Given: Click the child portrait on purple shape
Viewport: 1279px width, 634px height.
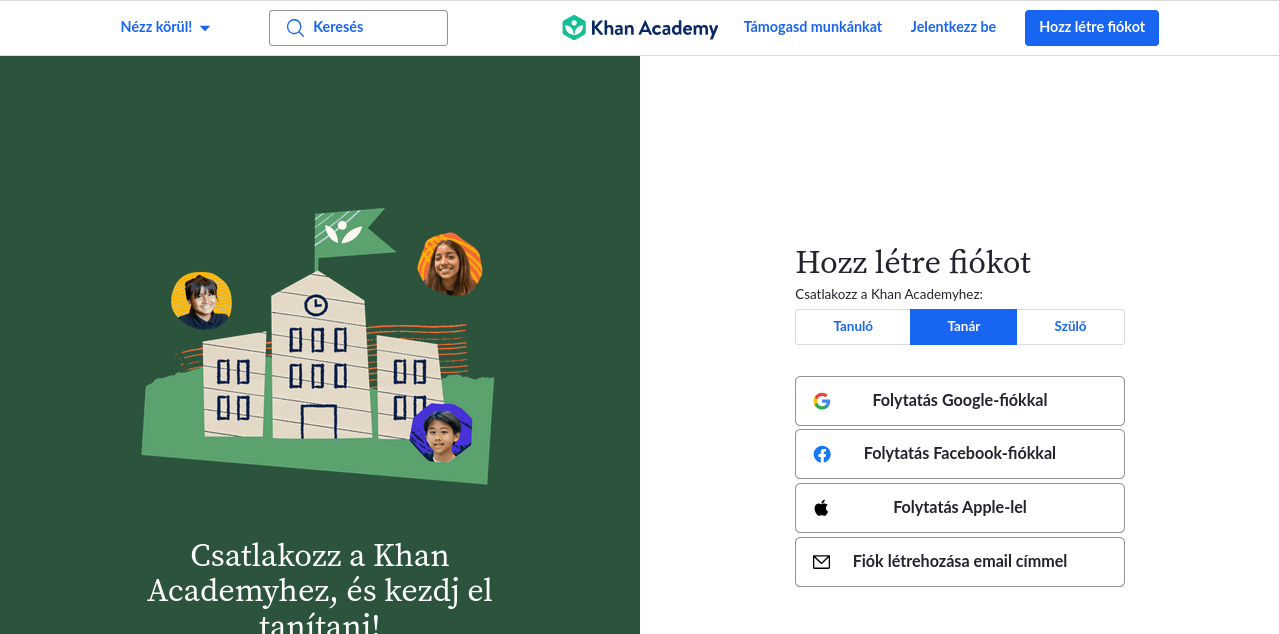Looking at the screenshot, I should 441,432.
